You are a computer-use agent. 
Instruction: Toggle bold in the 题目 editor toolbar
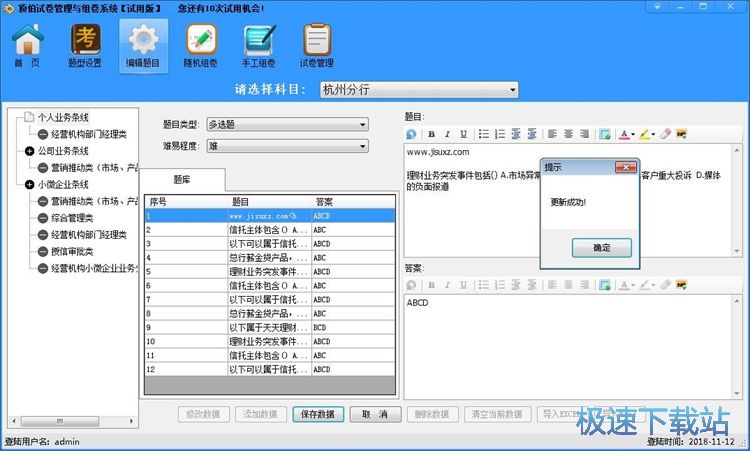click(432, 134)
